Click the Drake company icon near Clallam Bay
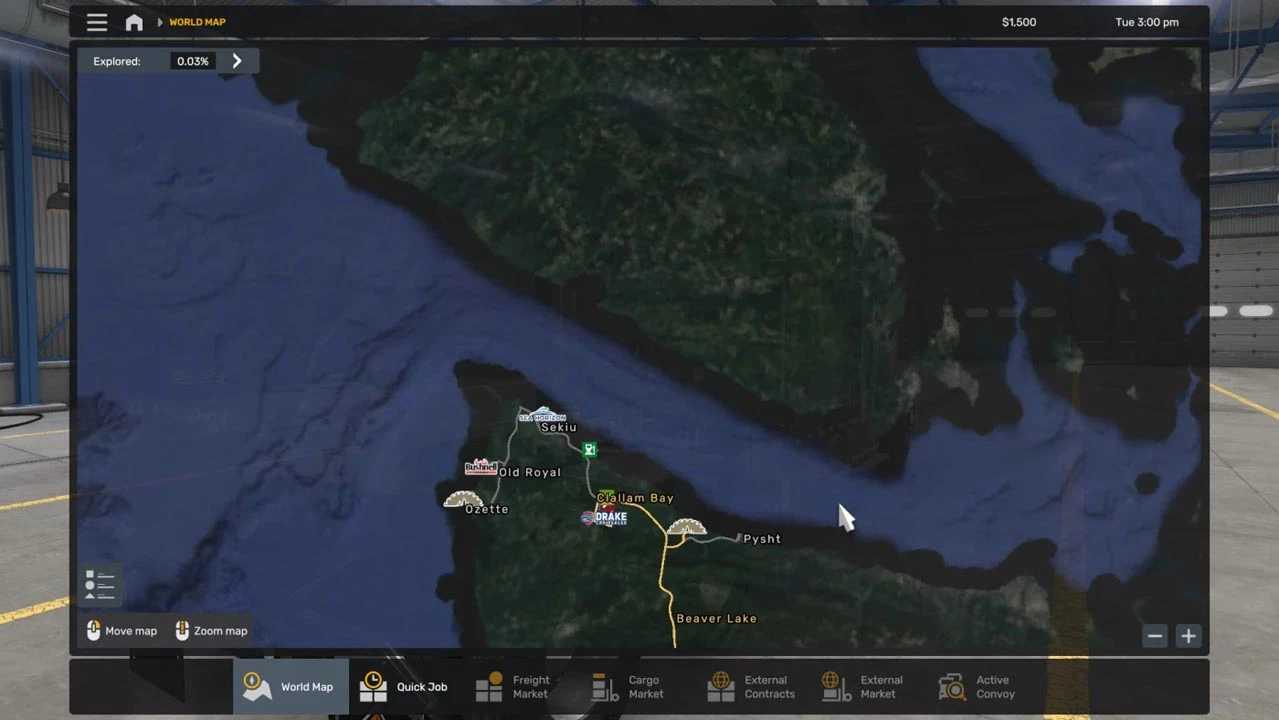Image resolution: width=1279 pixels, height=720 pixels. coord(605,517)
